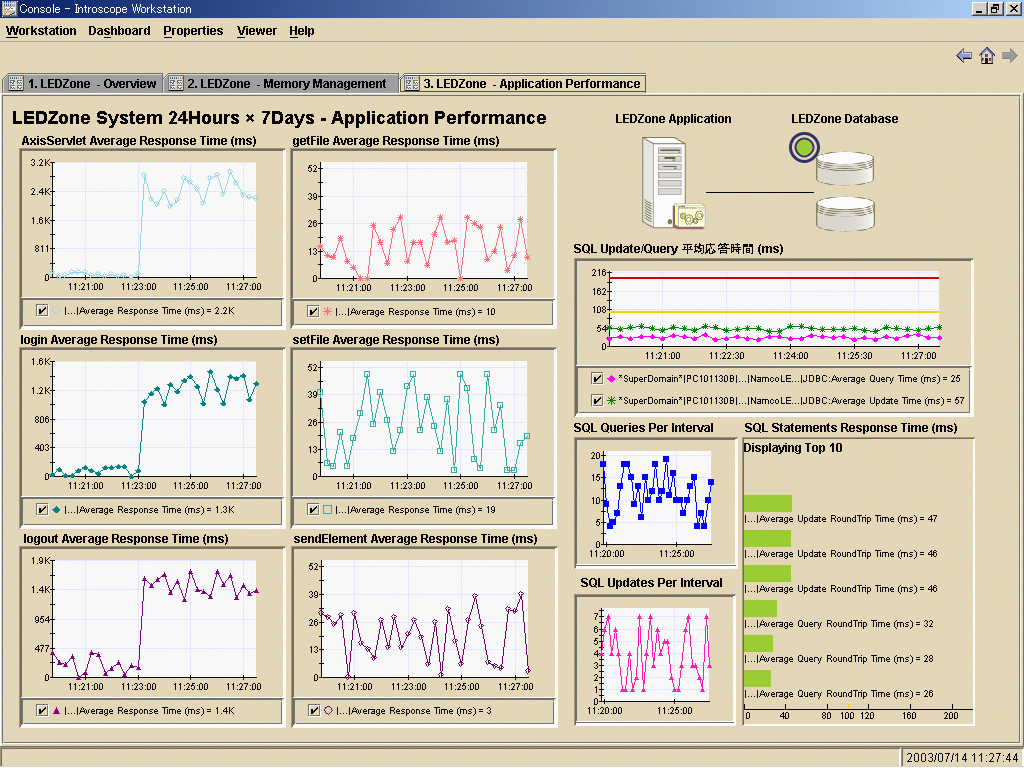Go forward with the right arrow icon
Viewport: 1024px width, 768px height.
click(x=1010, y=56)
